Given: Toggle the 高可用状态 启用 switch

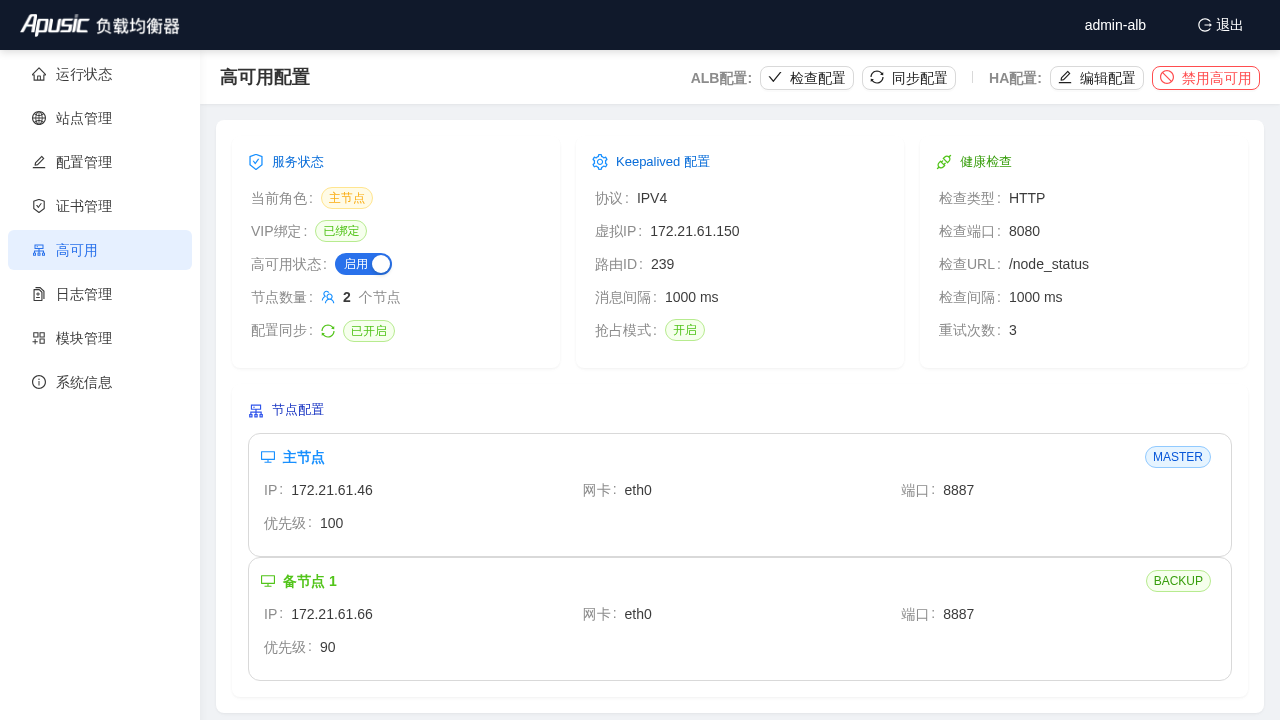Looking at the screenshot, I should [363, 264].
